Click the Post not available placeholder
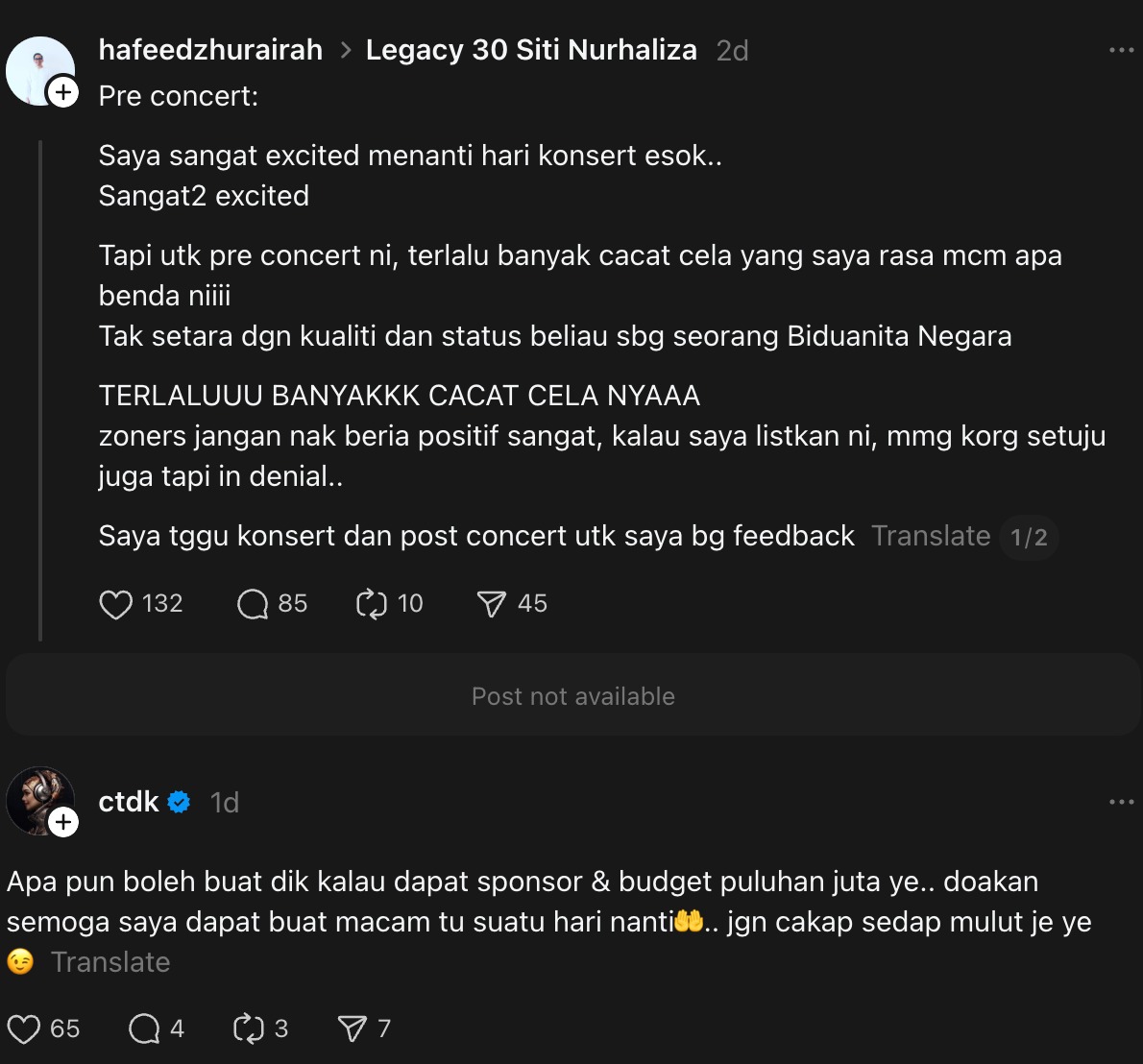 [572, 696]
